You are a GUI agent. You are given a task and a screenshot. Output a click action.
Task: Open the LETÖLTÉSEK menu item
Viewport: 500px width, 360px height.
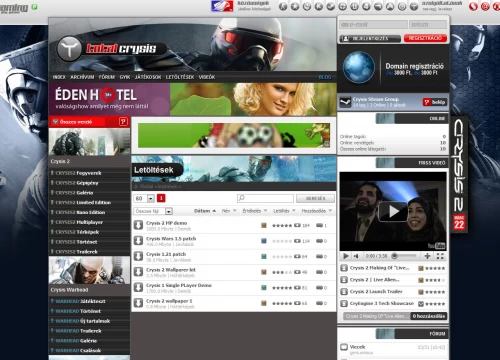[x=180, y=77]
